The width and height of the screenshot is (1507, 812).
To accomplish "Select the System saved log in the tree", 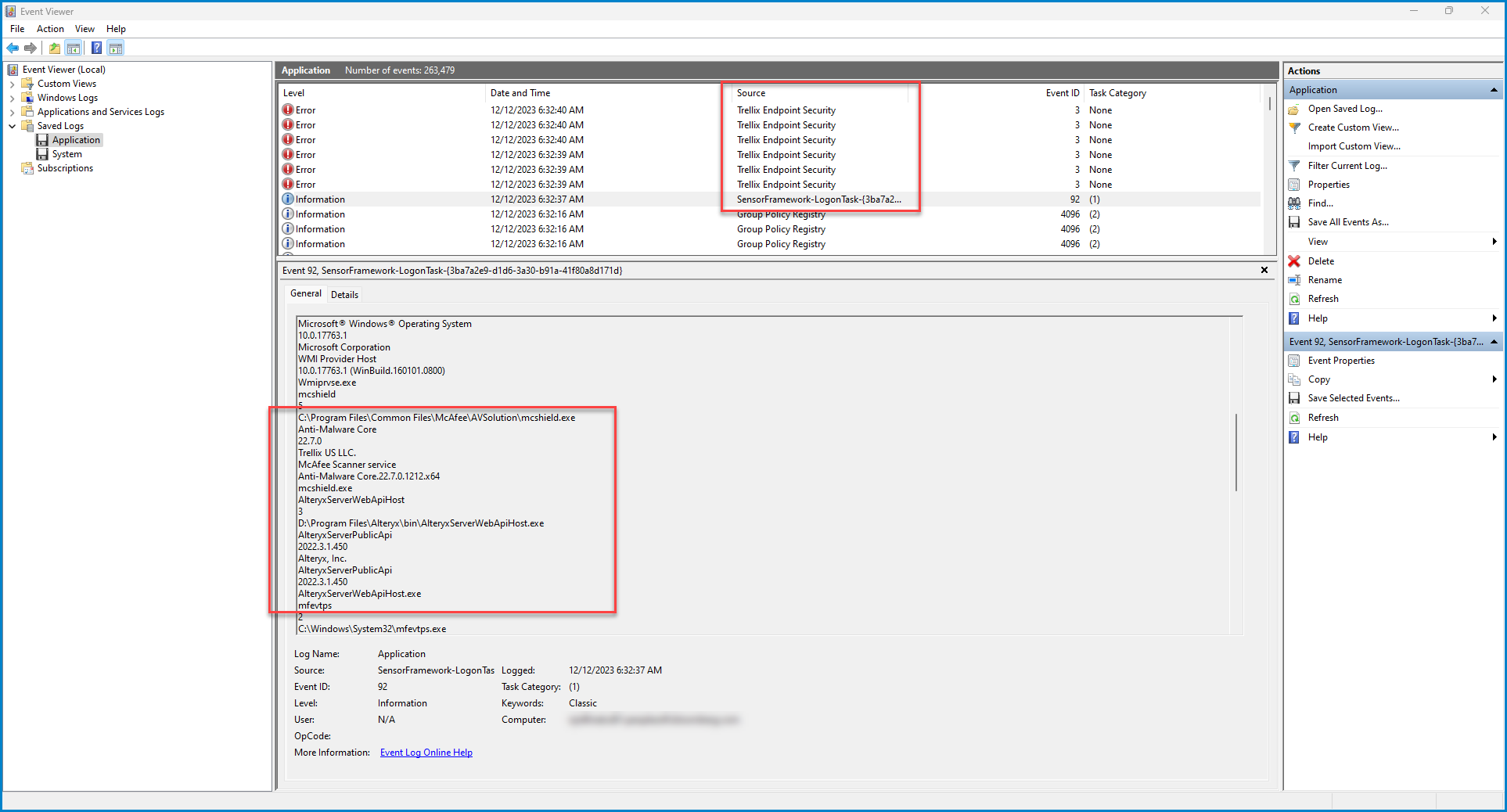I will tap(67, 154).
